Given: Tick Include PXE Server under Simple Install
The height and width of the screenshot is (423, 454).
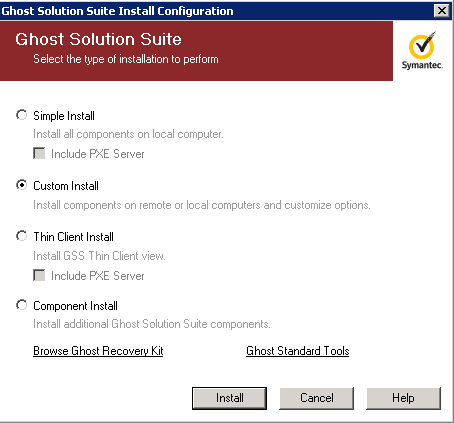Looking at the screenshot, I should [x=39, y=153].
